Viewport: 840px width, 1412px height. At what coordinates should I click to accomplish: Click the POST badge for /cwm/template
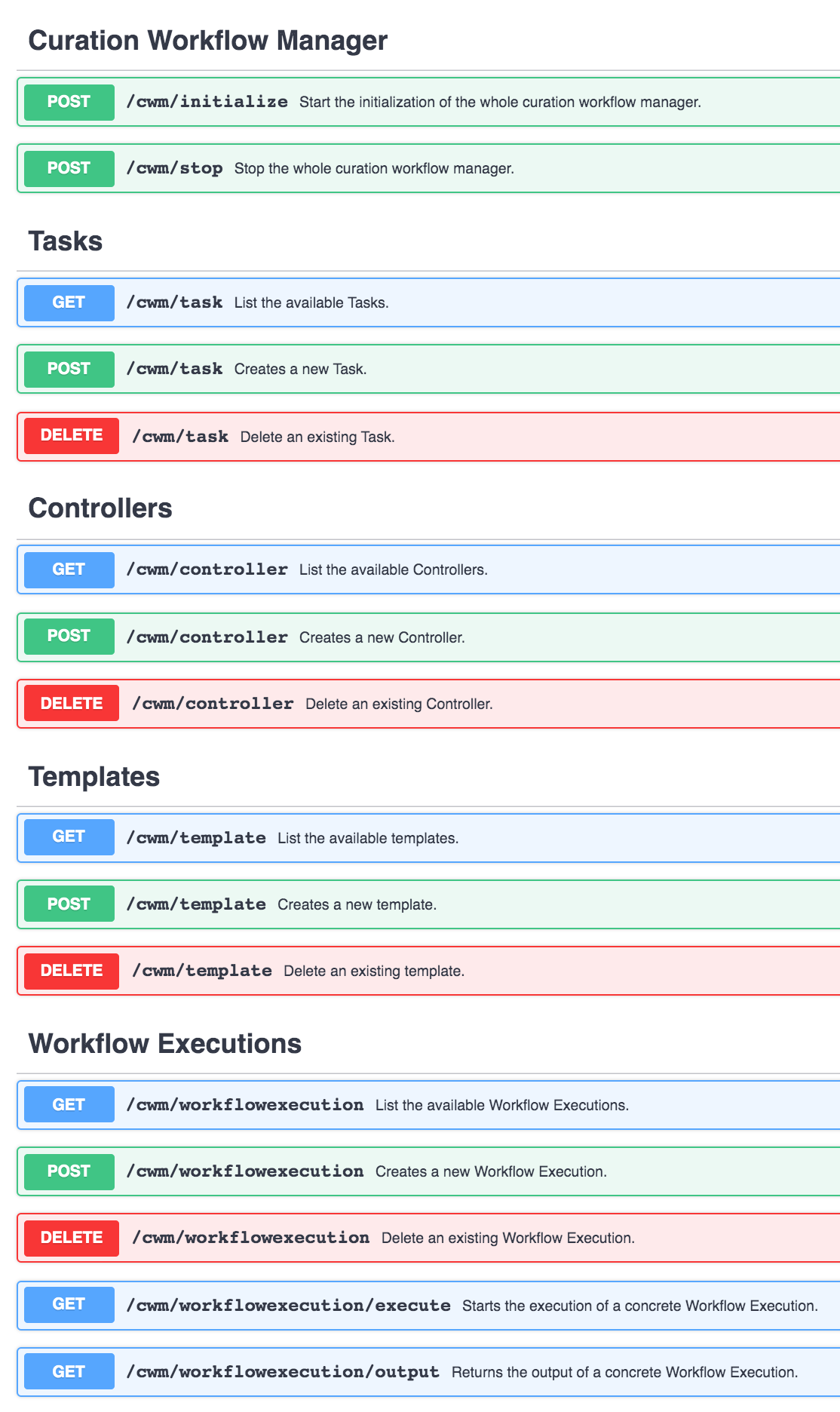point(69,903)
